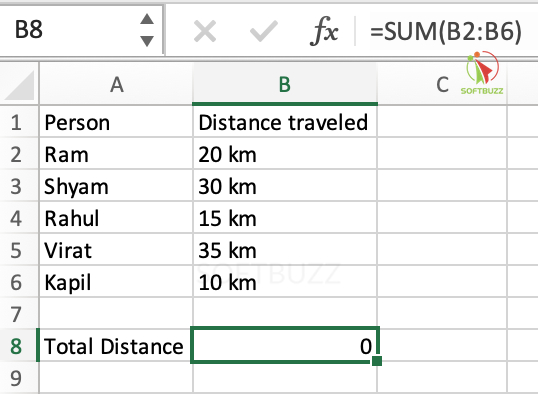Select the Distance traveled header cell
This screenshot has height=394, width=538.
click(285, 122)
